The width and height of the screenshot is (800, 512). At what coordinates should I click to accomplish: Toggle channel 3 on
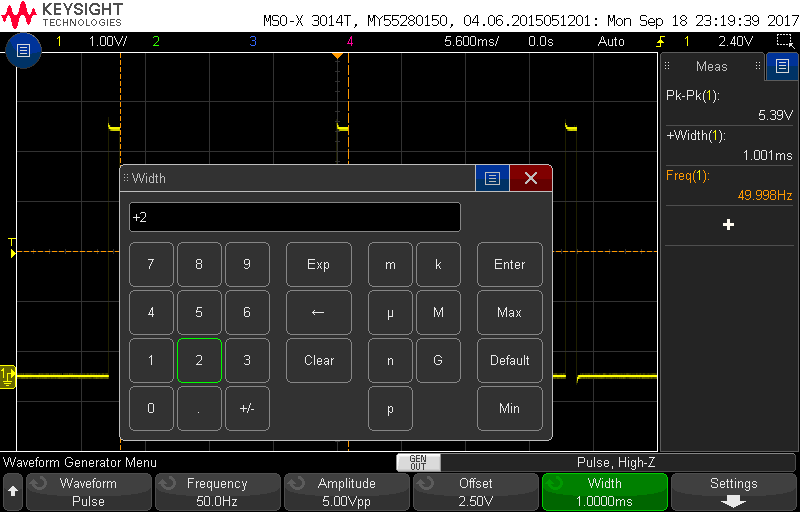click(x=252, y=41)
